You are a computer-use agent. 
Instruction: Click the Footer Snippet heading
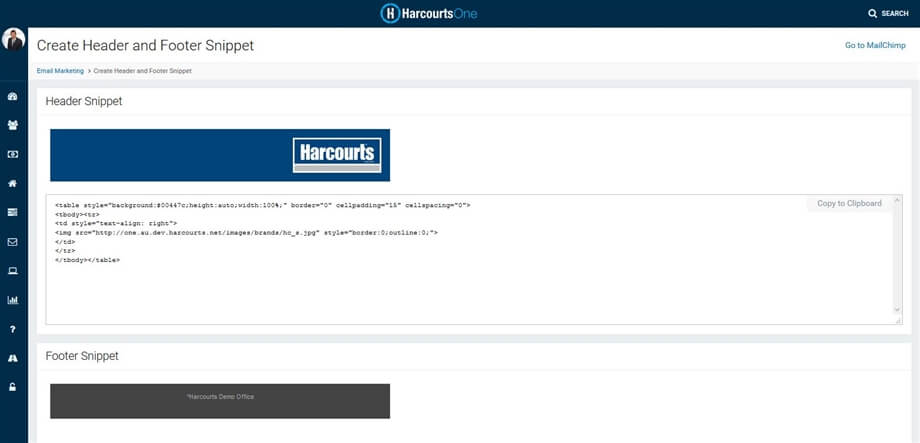[82, 356]
